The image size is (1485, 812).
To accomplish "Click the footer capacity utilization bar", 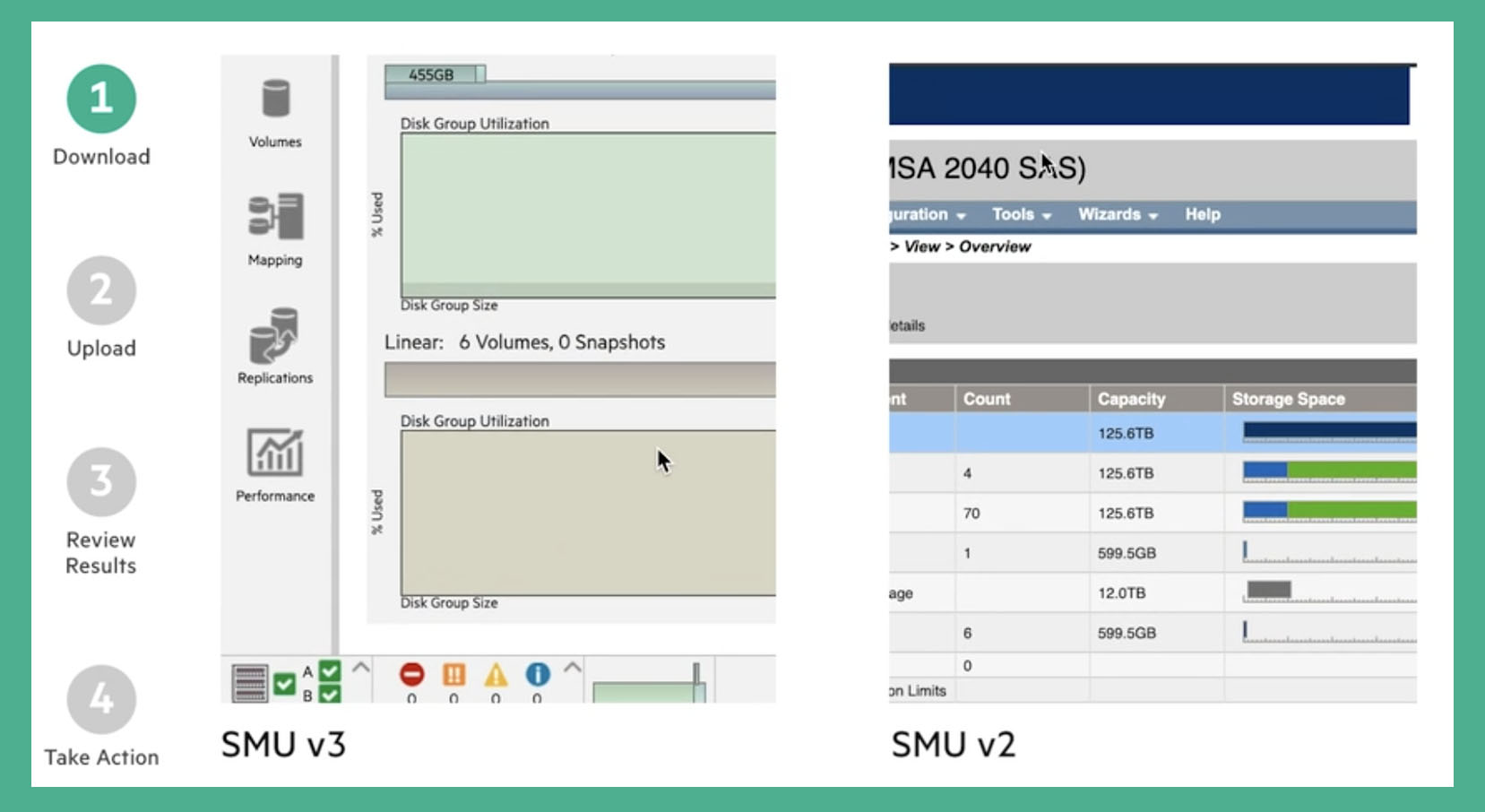I will coord(649,692).
